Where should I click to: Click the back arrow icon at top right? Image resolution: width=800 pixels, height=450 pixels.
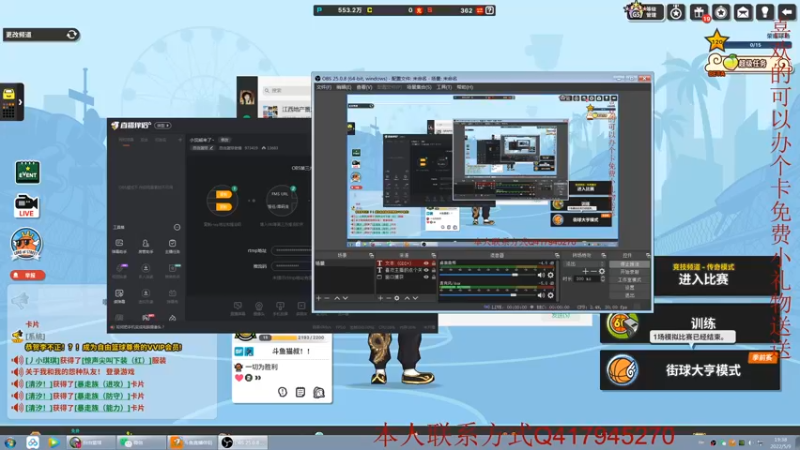[787, 12]
